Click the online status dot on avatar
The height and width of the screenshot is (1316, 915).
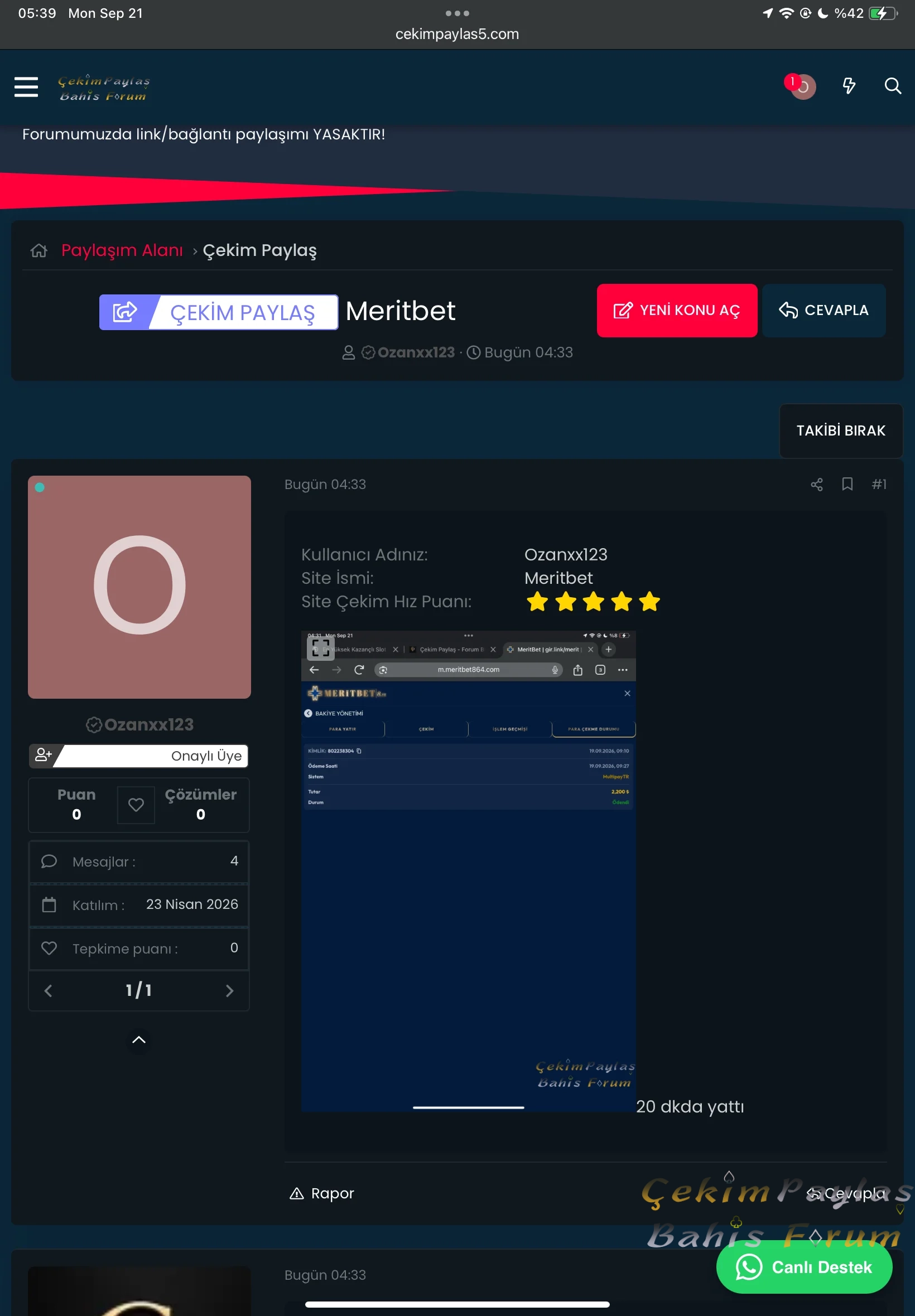tap(40, 487)
